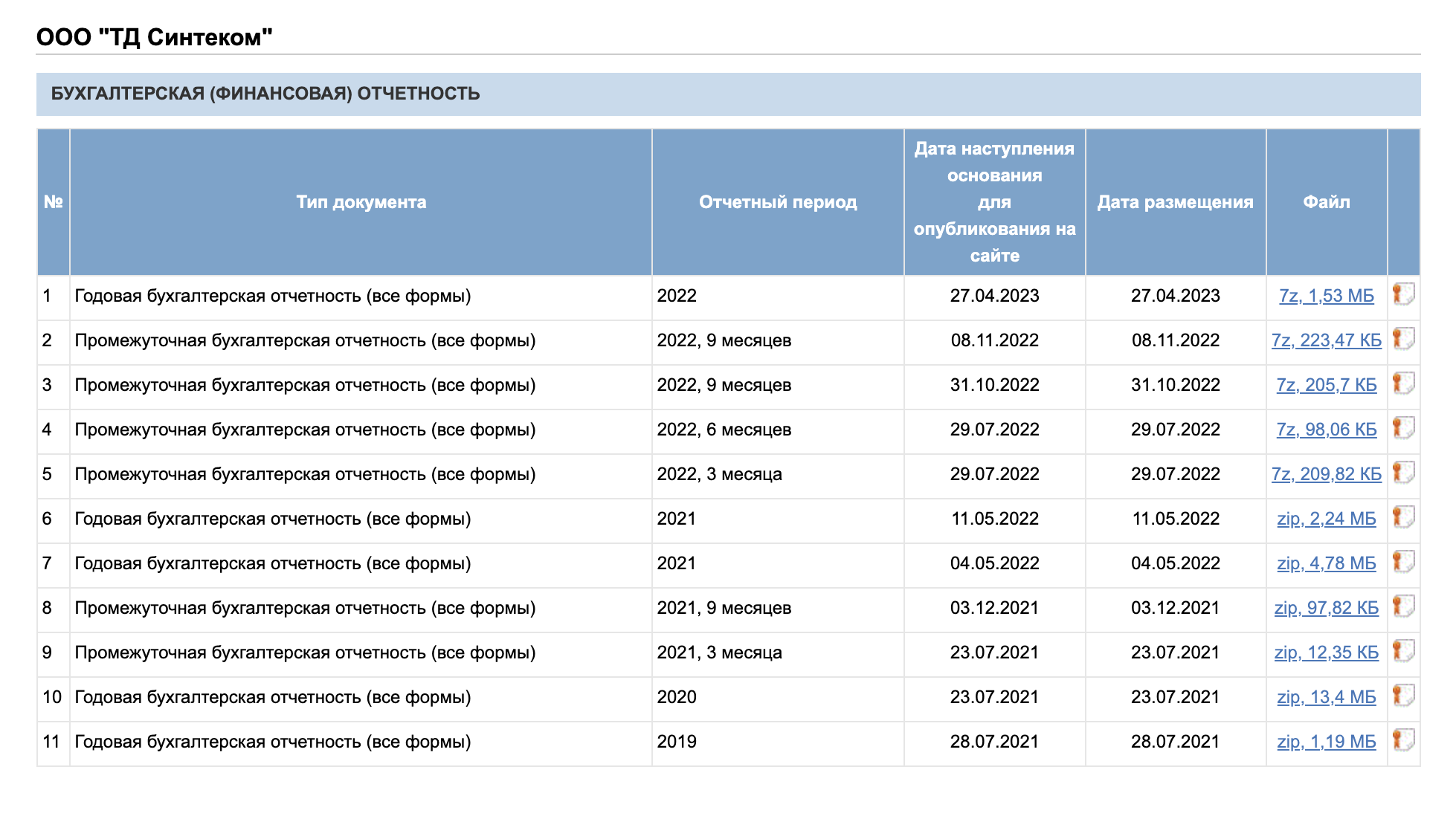Click document type text in row 8
The width and height of the screenshot is (1456, 816).
pos(305,608)
